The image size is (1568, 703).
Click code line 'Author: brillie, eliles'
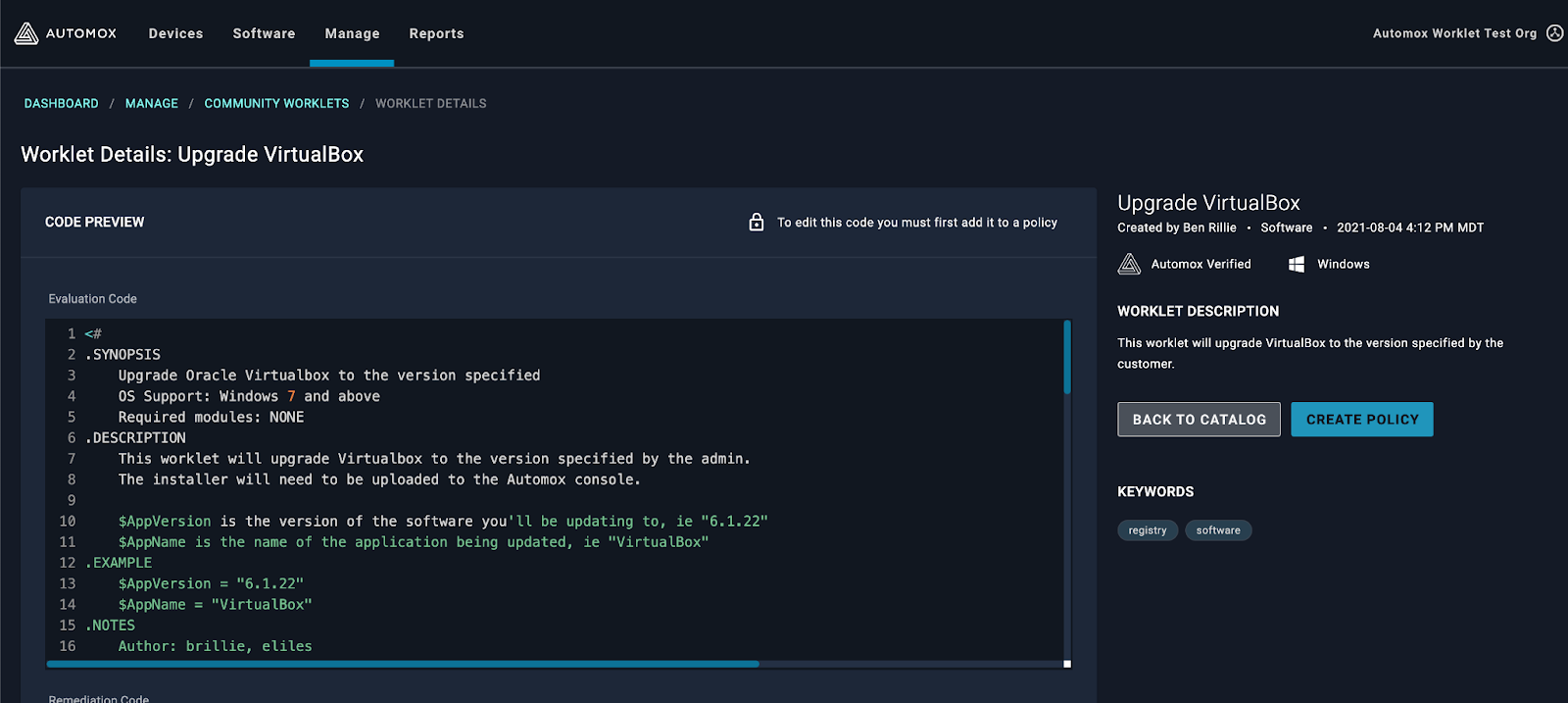coord(215,646)
